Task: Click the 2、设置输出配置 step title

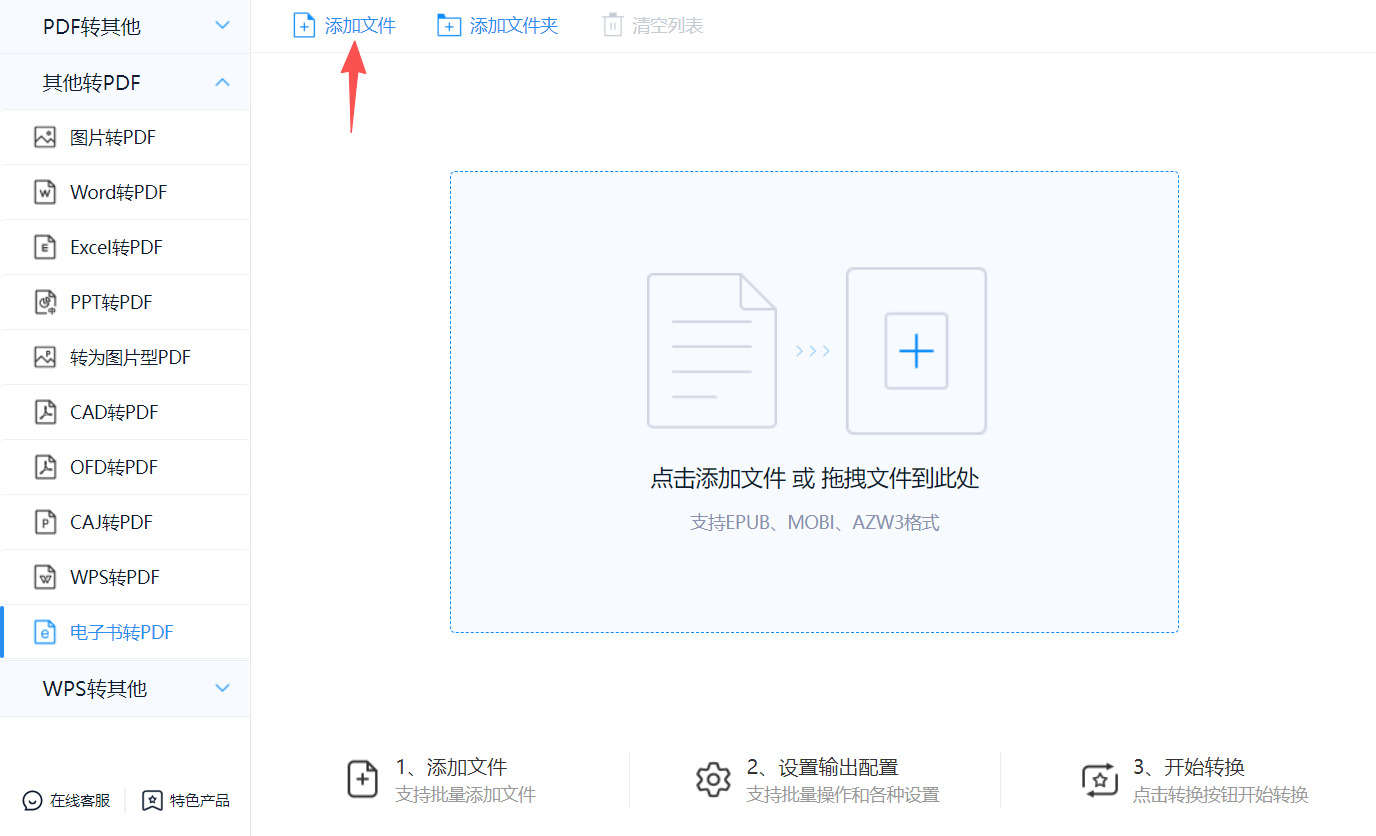Action: 822,768
